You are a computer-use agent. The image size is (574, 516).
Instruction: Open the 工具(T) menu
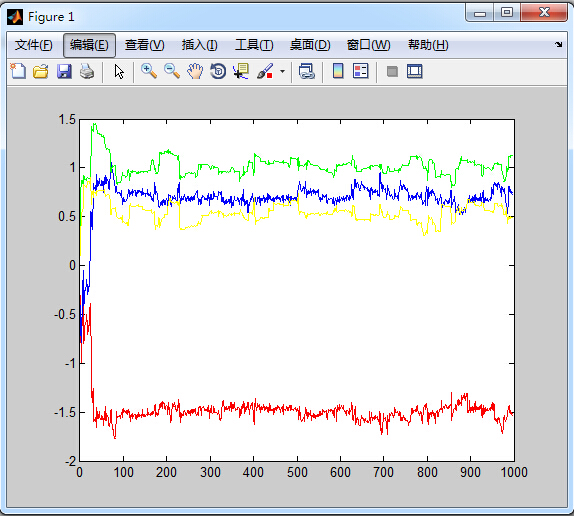coord(254,45)
